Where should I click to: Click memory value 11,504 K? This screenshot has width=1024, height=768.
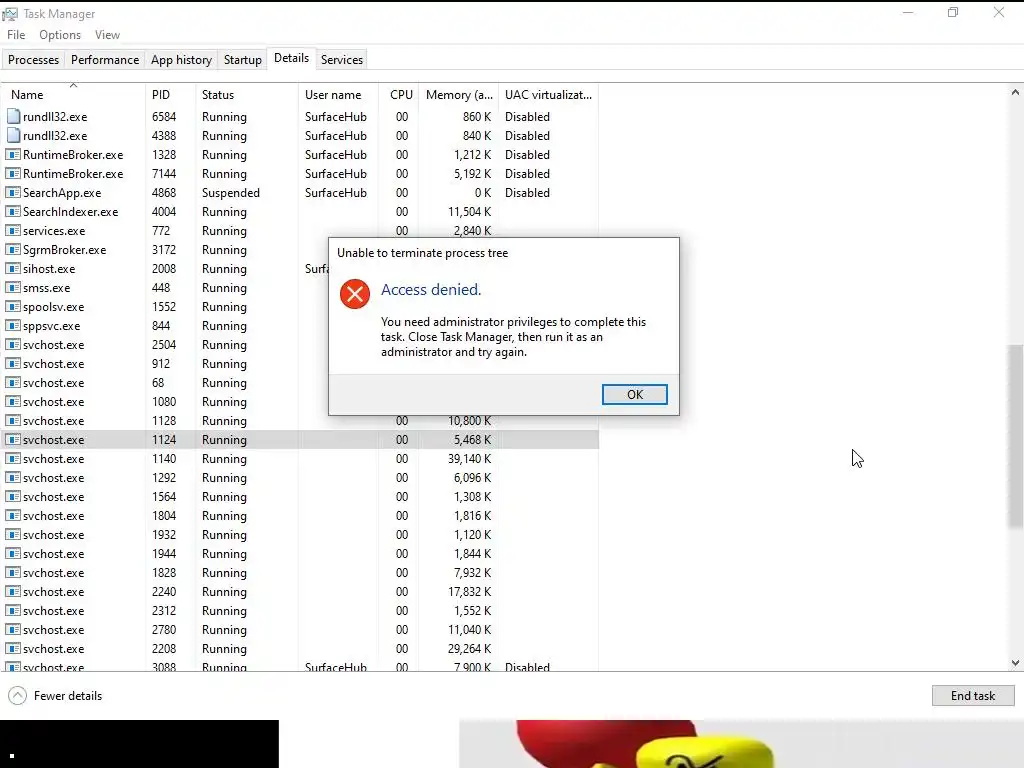[470, 212]
